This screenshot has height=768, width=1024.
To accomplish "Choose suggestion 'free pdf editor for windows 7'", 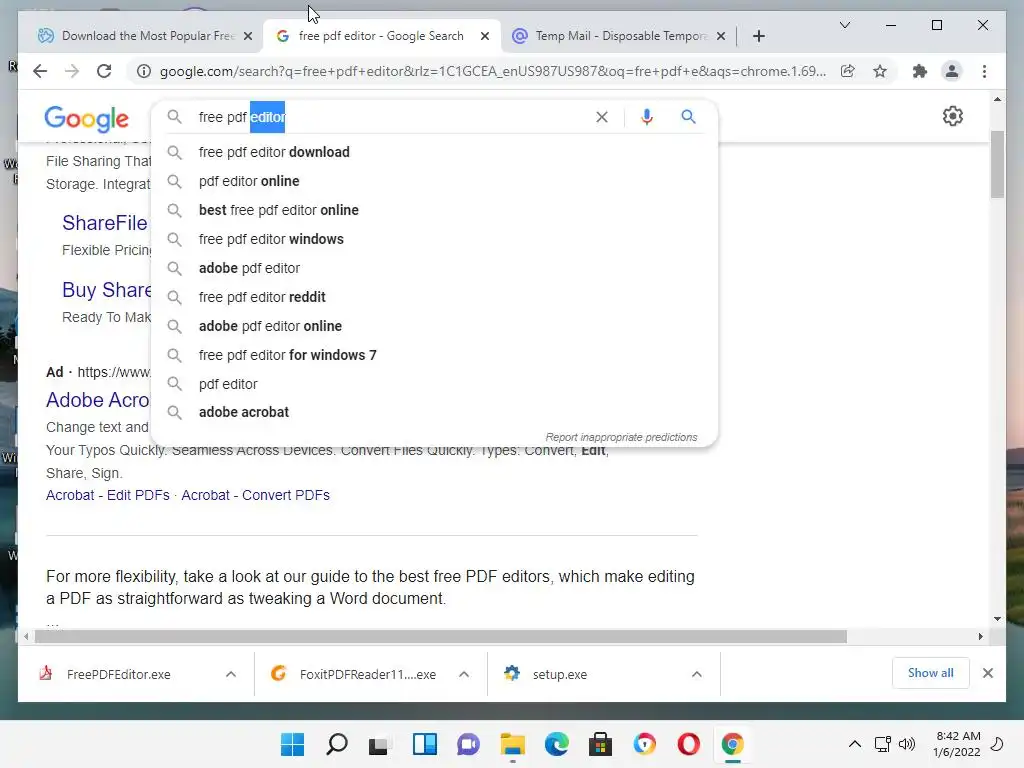I will click(434, 355).
